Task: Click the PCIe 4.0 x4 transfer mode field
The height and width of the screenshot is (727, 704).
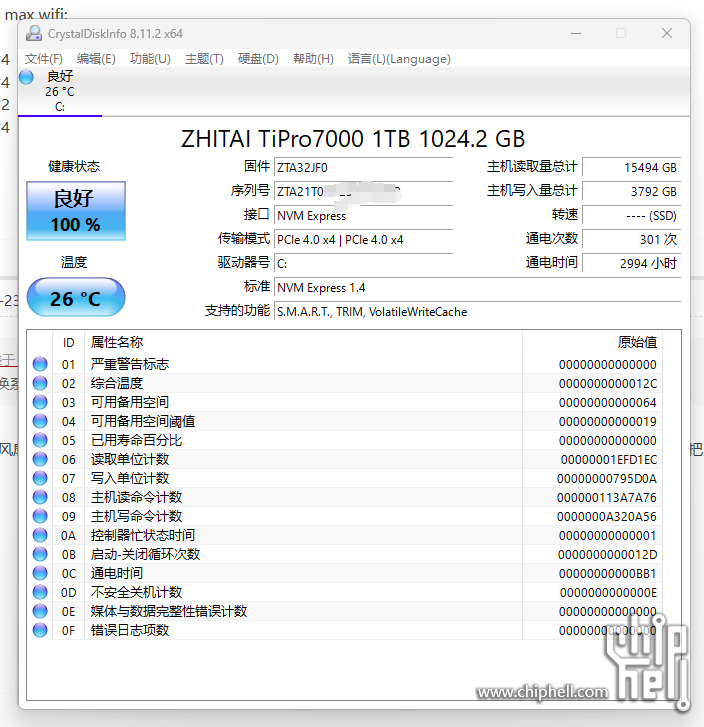Action: pos(363,240)
